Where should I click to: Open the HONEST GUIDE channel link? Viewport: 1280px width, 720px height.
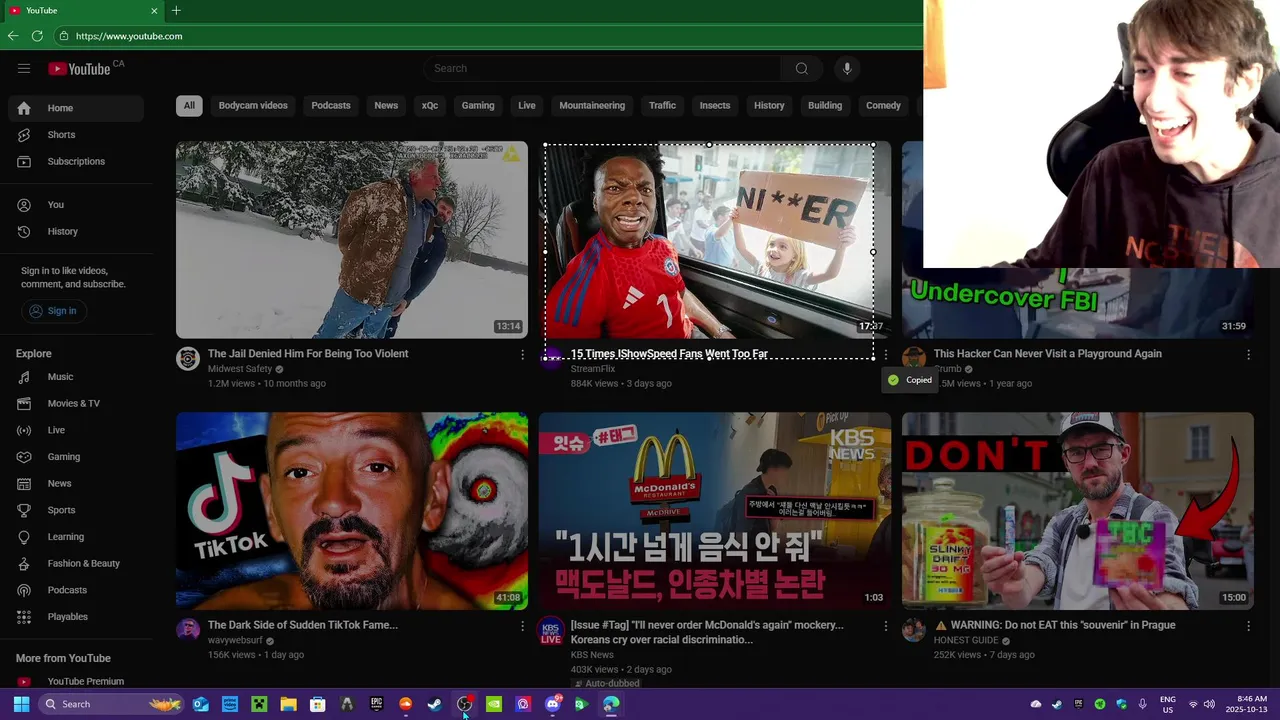tap(966, 640)
